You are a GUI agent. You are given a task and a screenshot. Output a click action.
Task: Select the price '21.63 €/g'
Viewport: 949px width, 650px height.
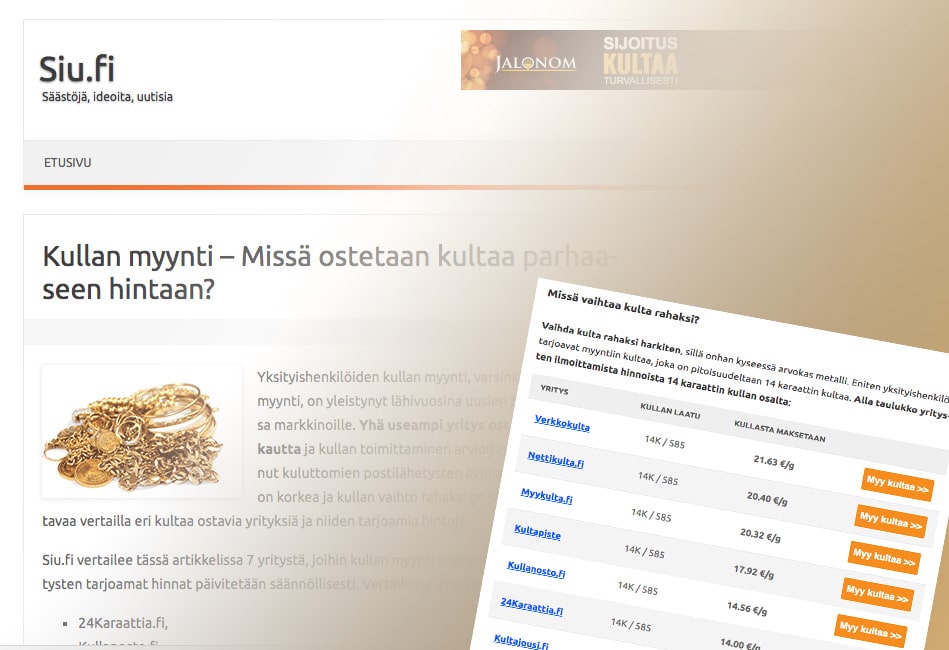click(773, 462)
